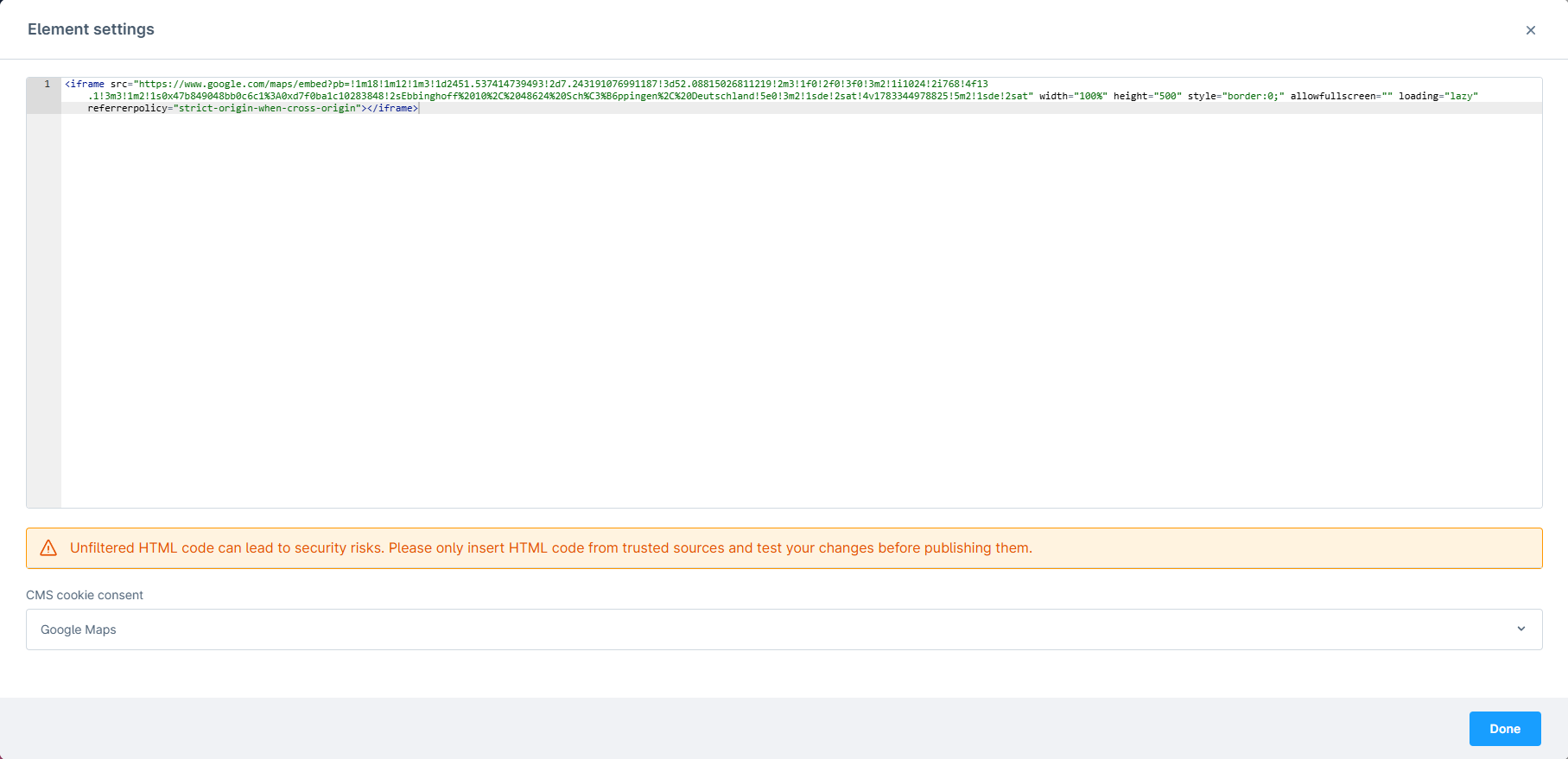The image size is (1568, 759).
Task: Click the Google Maps embed src URL
Action: 562,90
